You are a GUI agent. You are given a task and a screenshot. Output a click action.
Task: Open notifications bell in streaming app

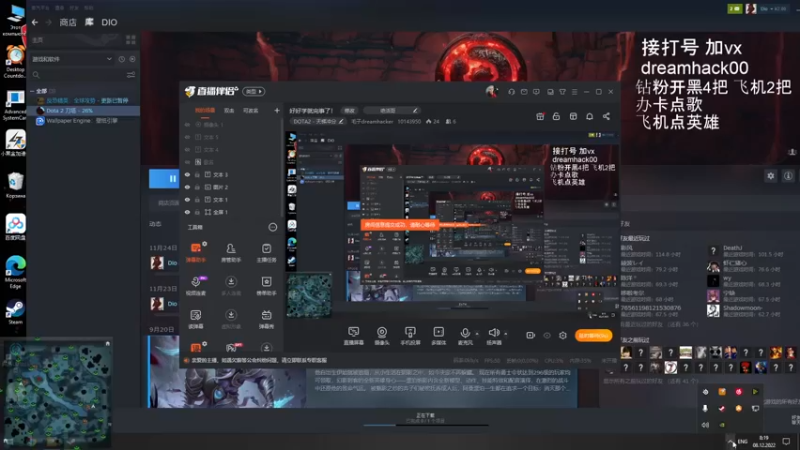(589, 116)
